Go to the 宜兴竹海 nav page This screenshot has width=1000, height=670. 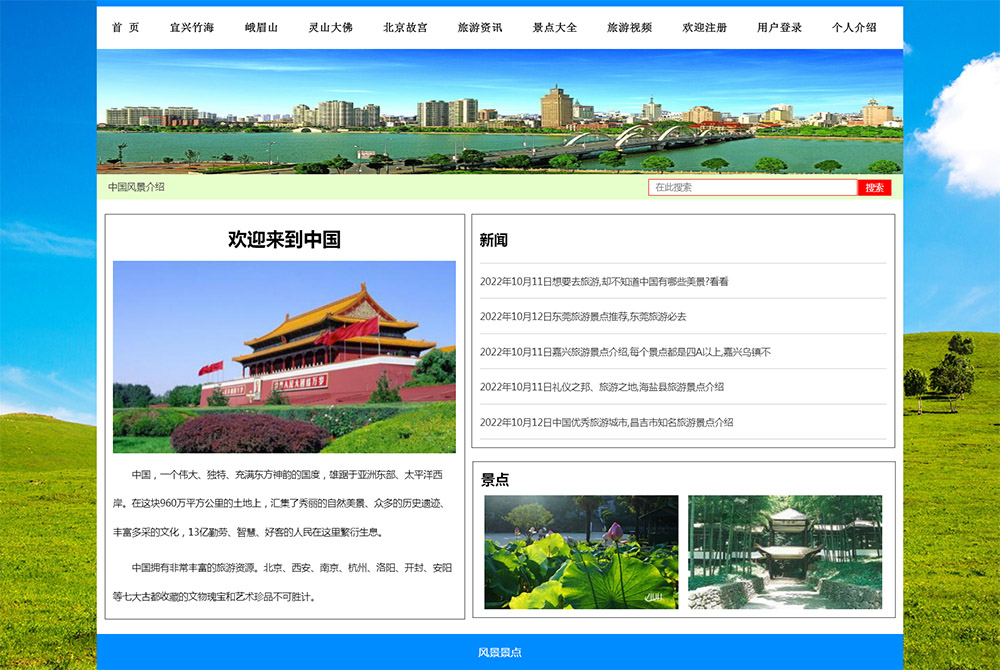192,27
